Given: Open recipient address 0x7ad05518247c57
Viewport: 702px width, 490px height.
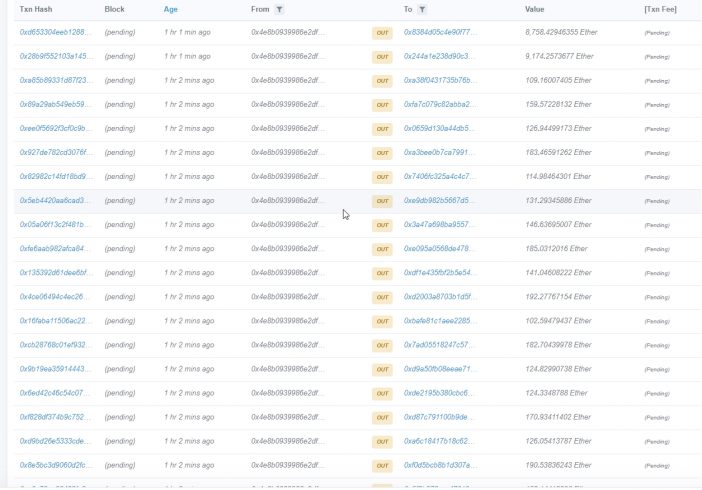Looking at the screenshot, I should 438,345.
